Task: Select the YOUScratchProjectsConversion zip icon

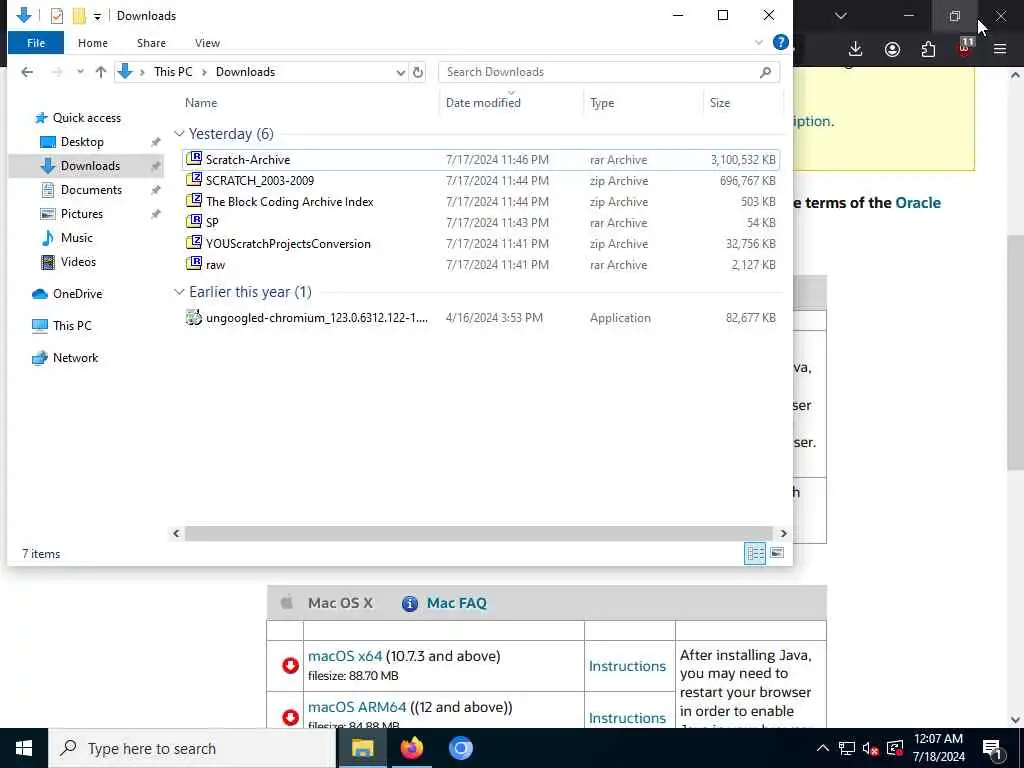Action: [194, 243]
